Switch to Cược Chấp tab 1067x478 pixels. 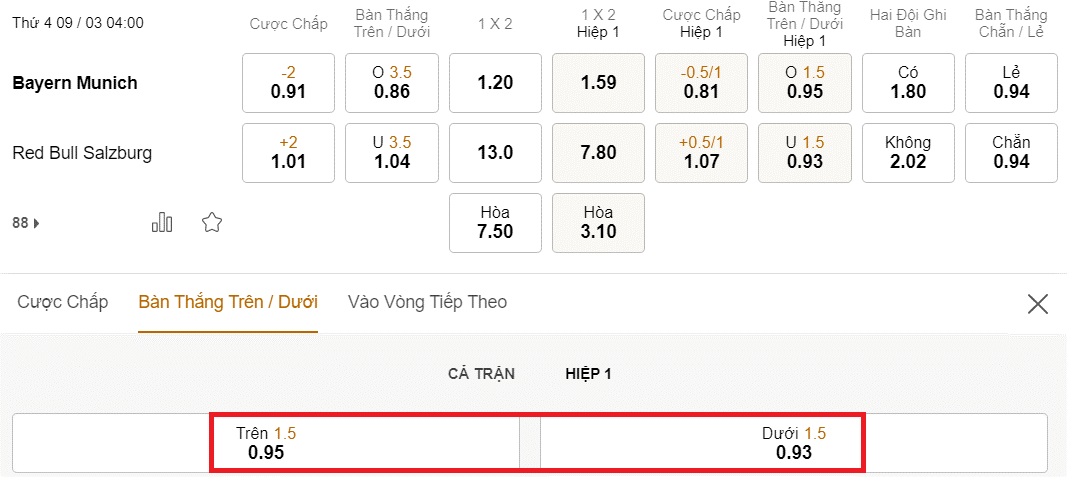[x=62, y=302]
